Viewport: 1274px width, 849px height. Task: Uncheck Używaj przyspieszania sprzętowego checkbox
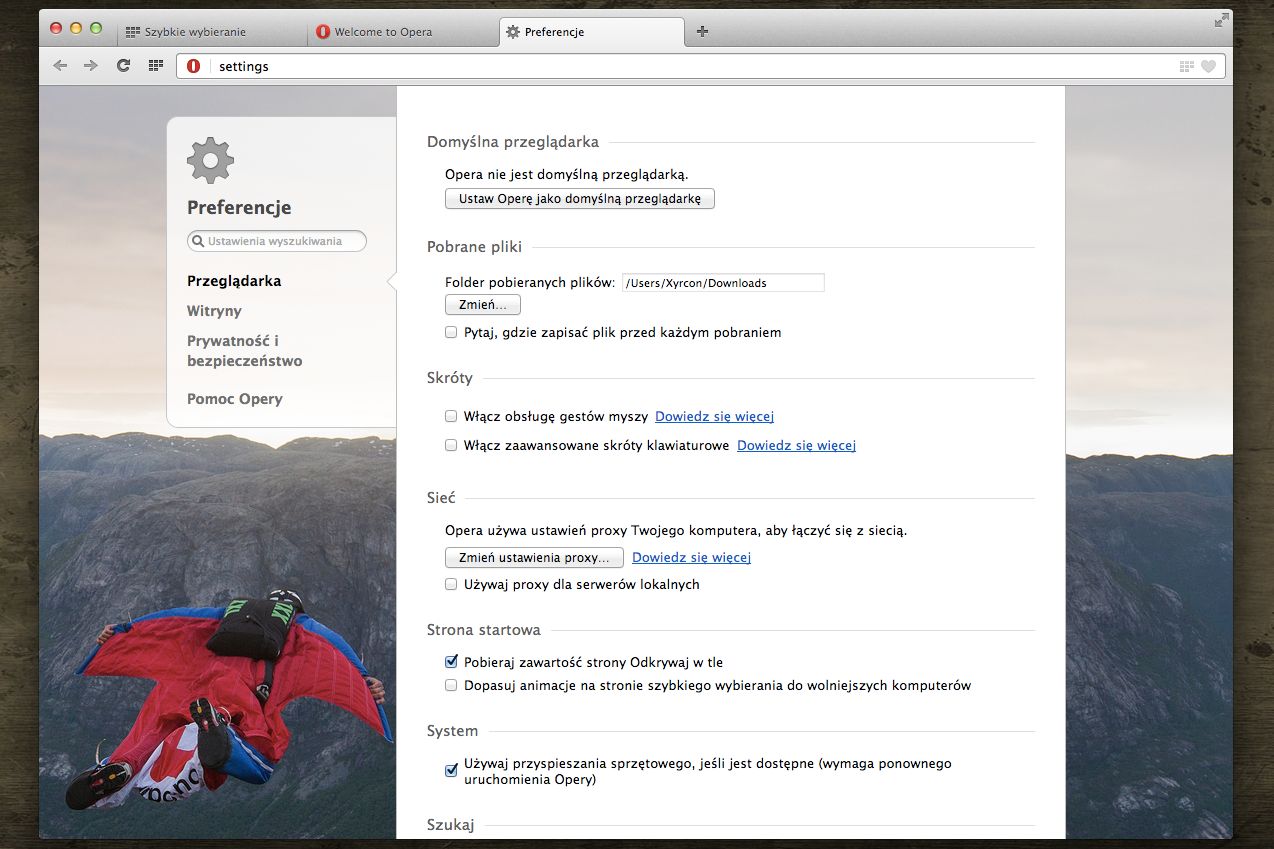tap(451, 771)
